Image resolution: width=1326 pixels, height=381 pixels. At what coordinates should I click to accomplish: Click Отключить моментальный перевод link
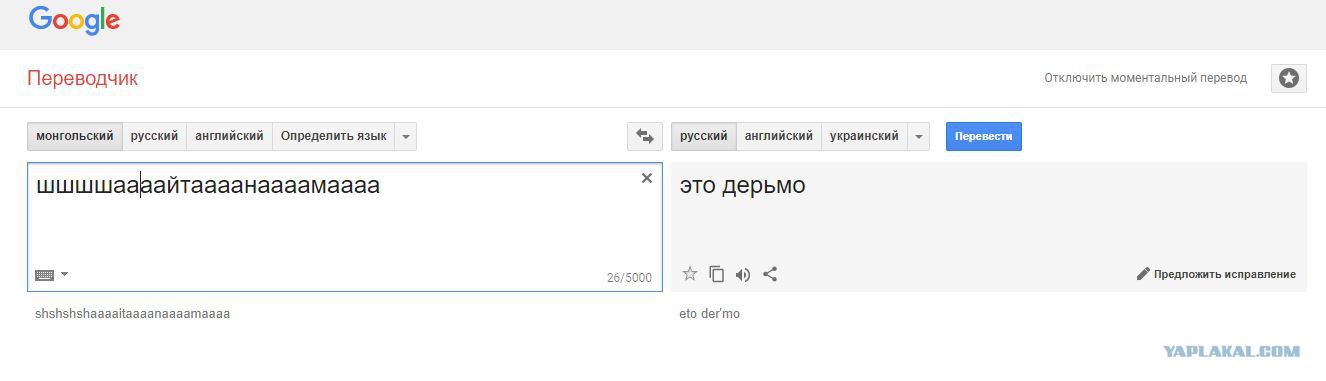1145,78
